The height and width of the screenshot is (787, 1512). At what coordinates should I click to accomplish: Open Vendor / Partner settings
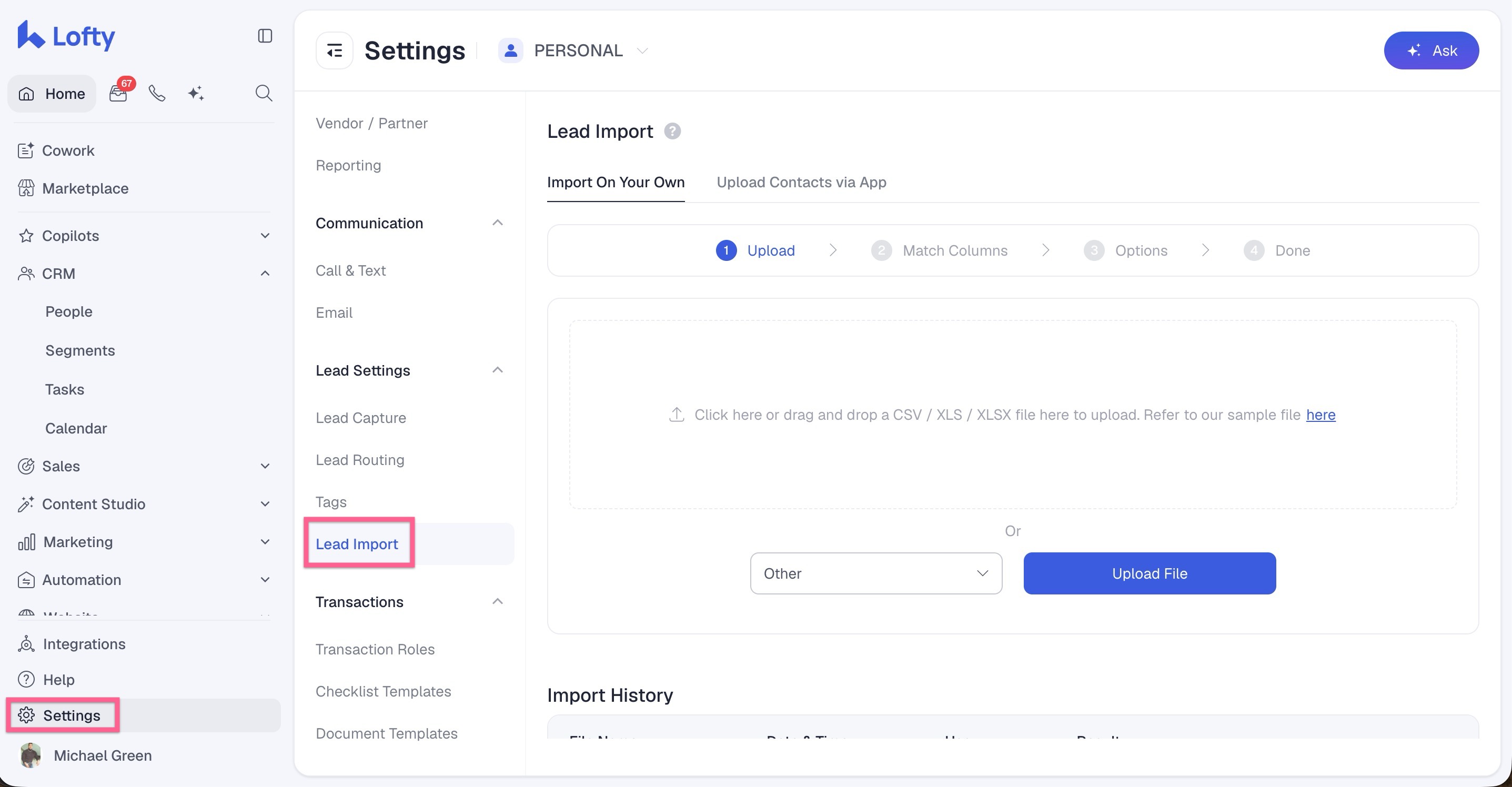tap(371, 123)
